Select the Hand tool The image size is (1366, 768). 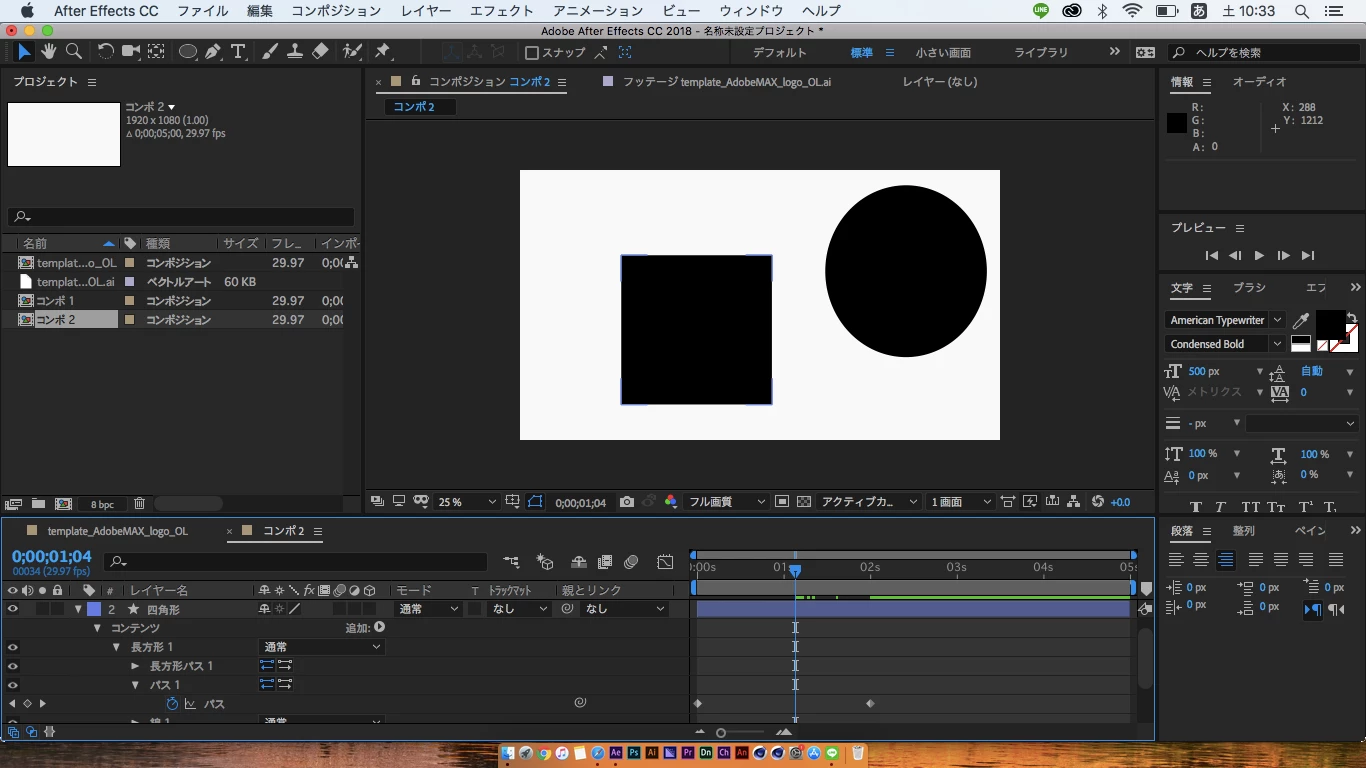point(48,52)
